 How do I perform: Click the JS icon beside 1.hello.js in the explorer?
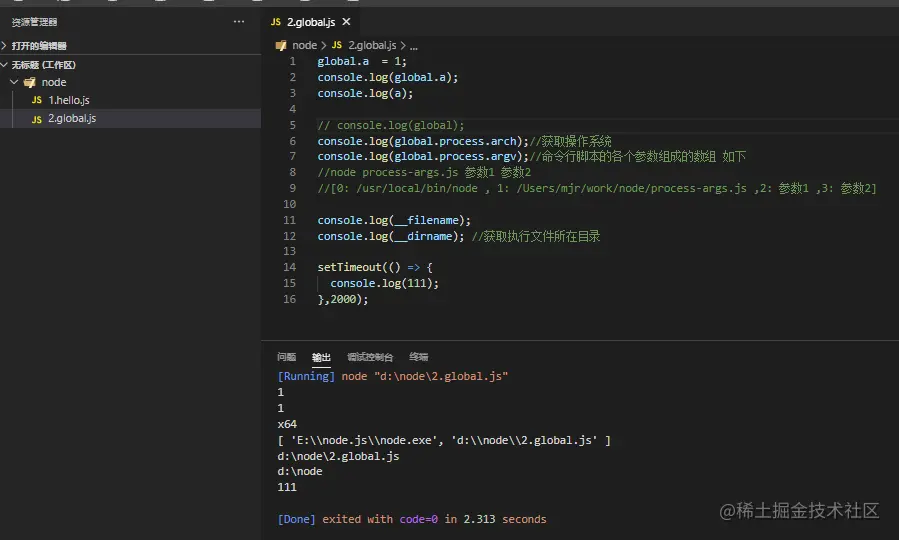[x=37, y=100]
